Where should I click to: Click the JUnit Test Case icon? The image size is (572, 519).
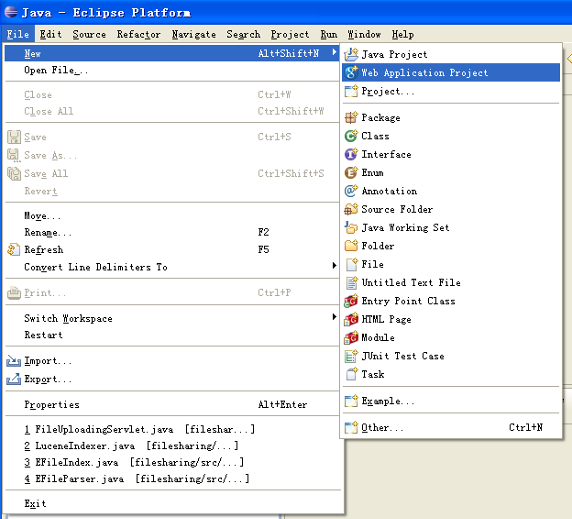[x=351, y=356]
